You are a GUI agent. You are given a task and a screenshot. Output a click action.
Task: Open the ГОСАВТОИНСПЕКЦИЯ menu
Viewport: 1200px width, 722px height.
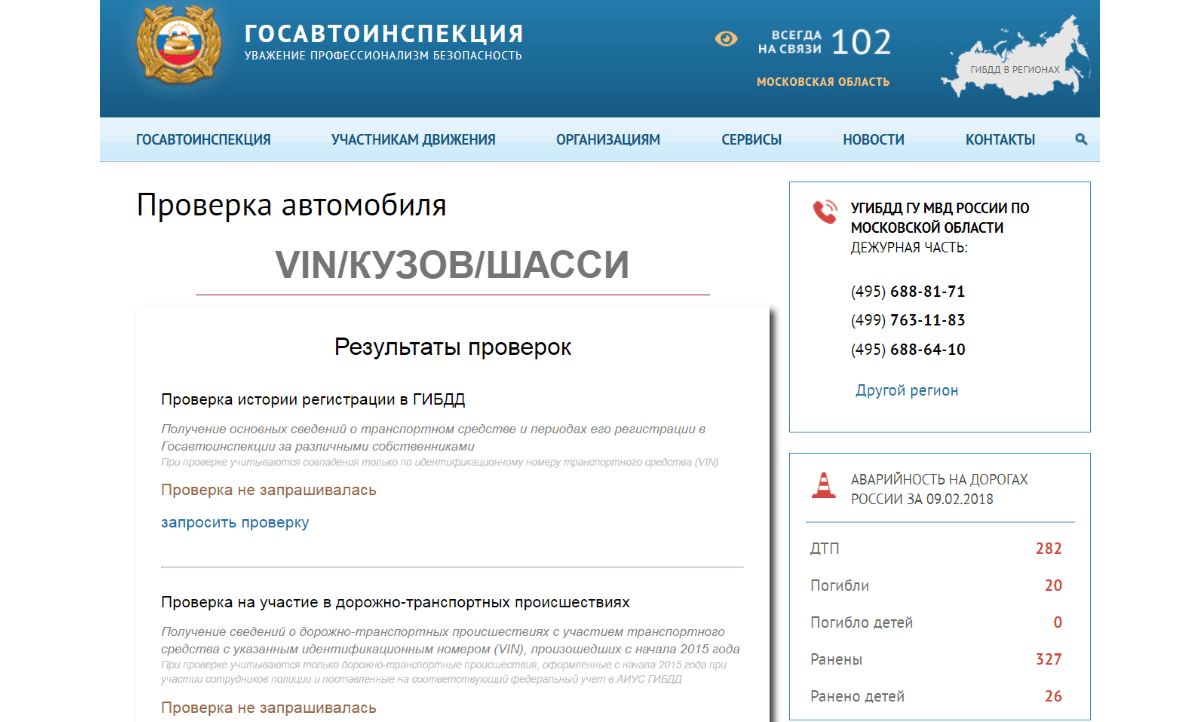point(204,139)
